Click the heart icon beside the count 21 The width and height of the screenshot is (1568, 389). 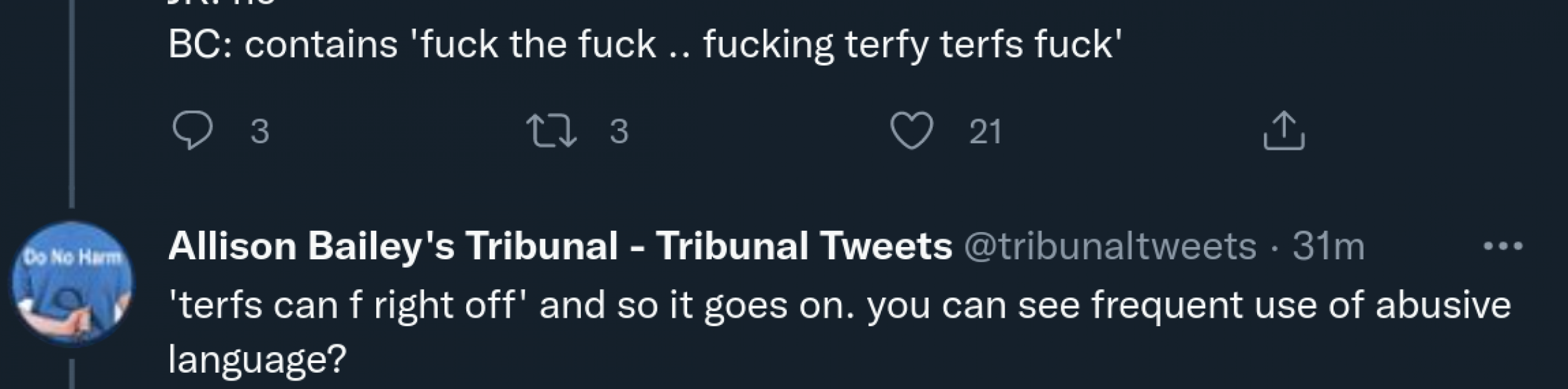click(913, 131)
